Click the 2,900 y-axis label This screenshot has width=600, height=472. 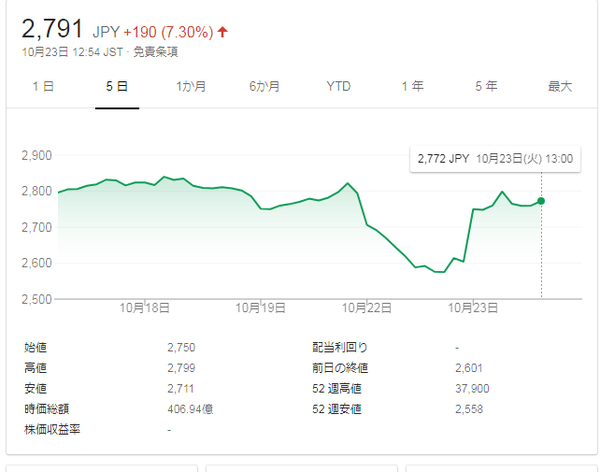(37, 155)
